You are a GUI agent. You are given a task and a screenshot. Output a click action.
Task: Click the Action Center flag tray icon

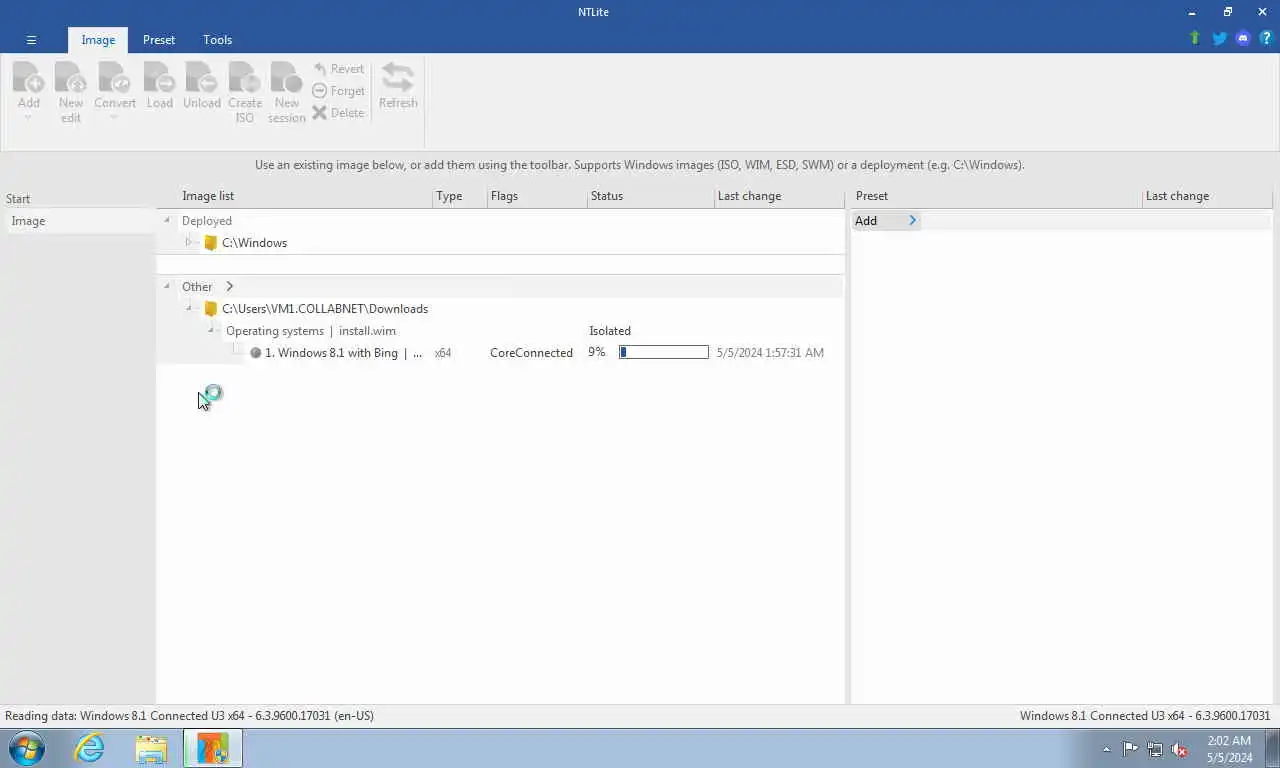click(1130, 749)
